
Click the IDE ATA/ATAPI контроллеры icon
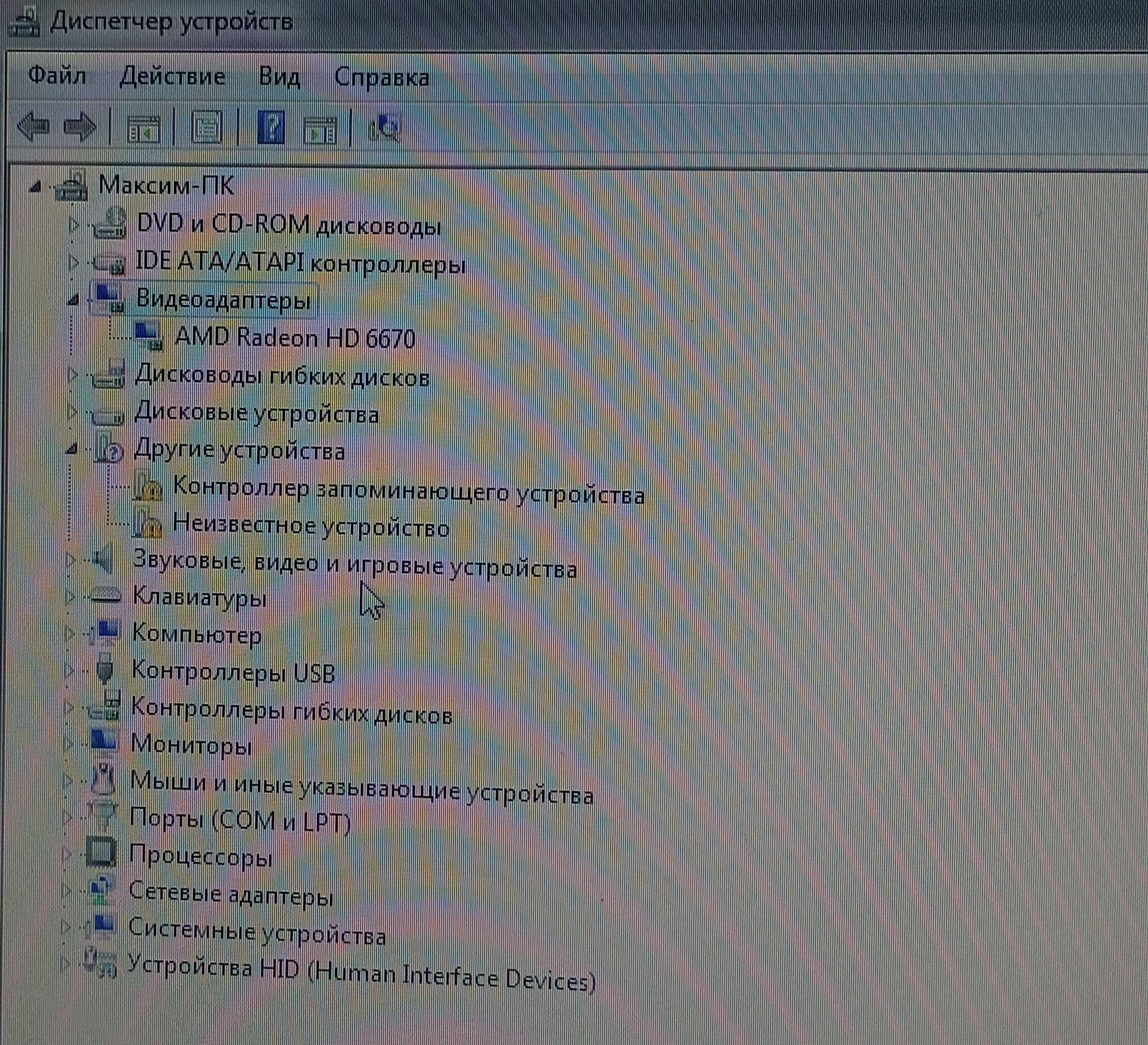(109, 263)
